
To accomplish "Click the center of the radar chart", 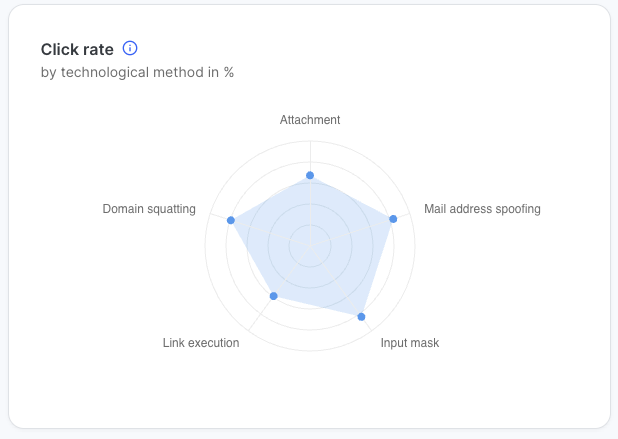I will (310, 245).
